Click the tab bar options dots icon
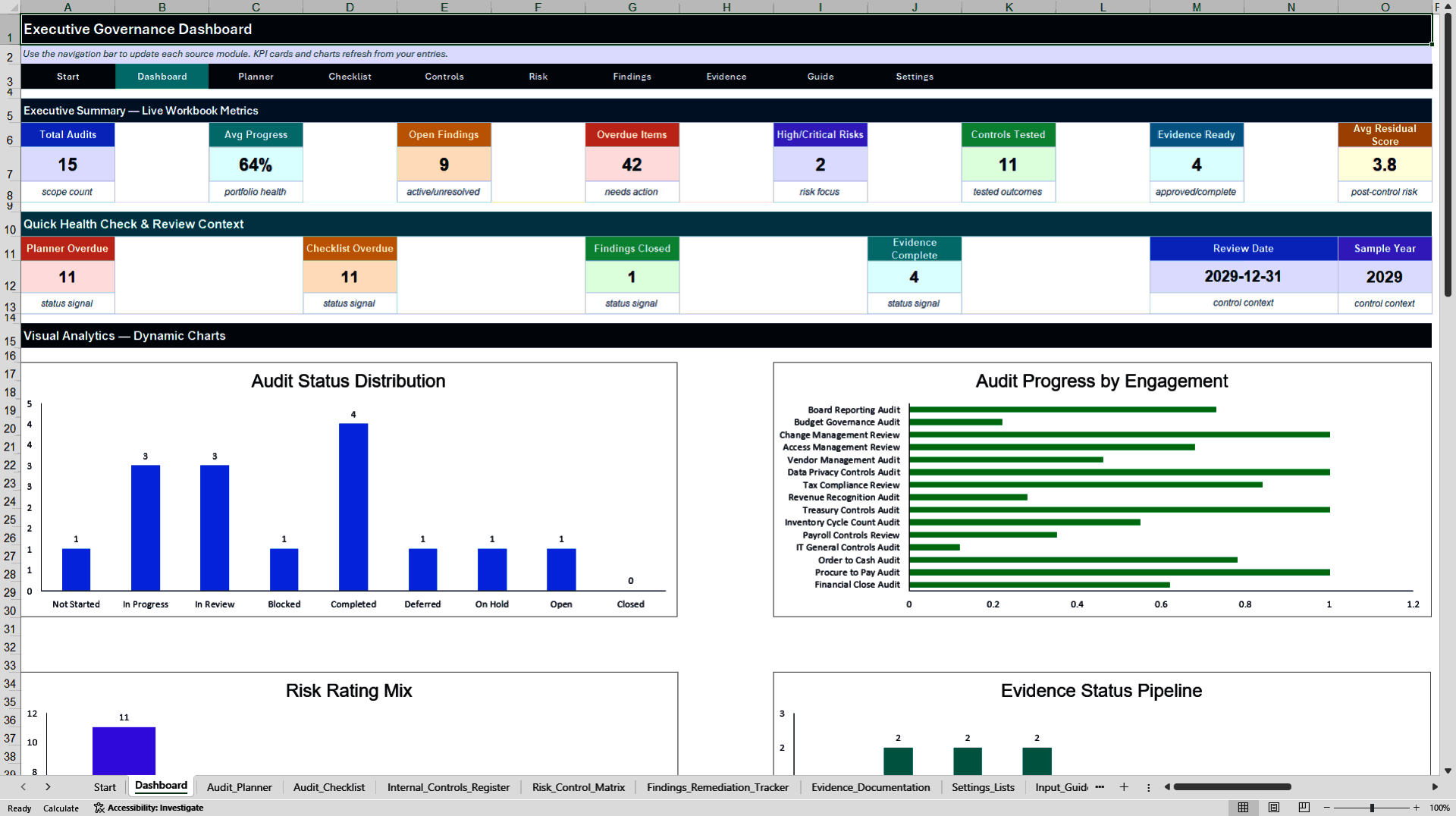The width and height of the screenshot is (1456, 816). pyautogui.click(x=1148, y=787)
